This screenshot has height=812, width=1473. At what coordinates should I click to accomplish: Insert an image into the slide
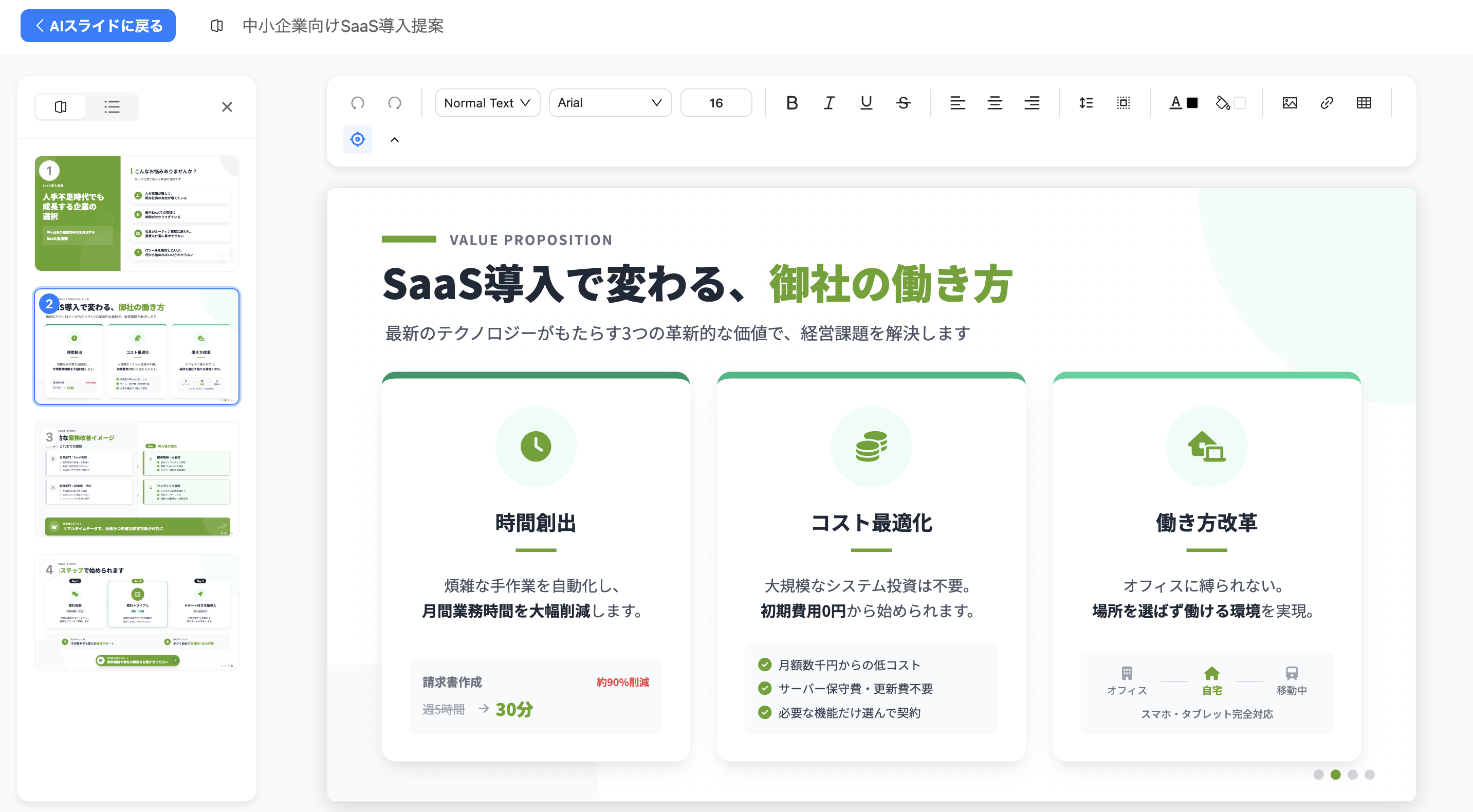[1290, 103]
